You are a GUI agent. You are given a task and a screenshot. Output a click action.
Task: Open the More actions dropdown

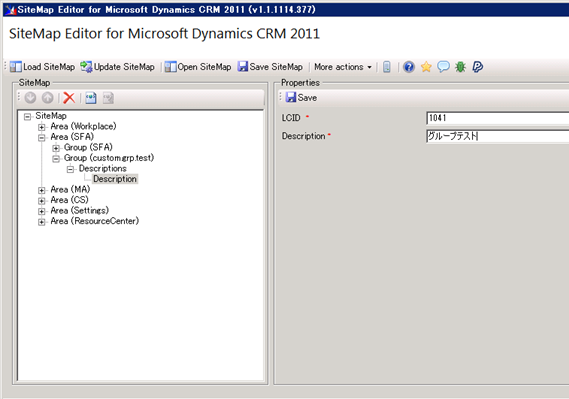tap(343, 67)
